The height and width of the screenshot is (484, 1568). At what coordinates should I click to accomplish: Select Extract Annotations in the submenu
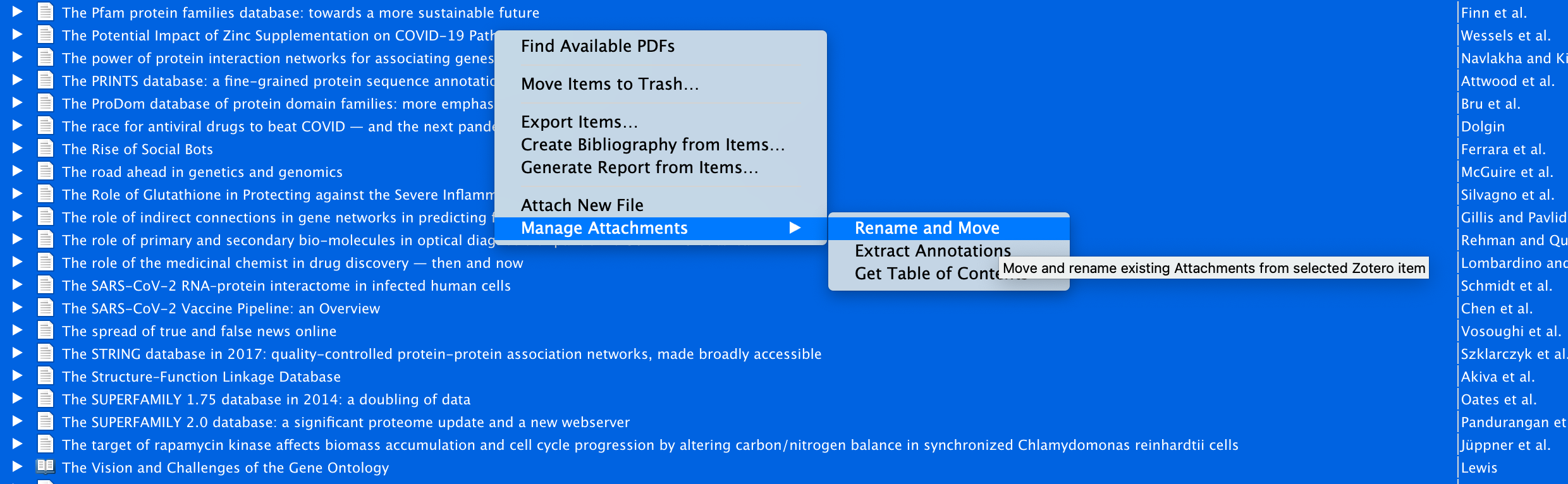tap(932, 251)
